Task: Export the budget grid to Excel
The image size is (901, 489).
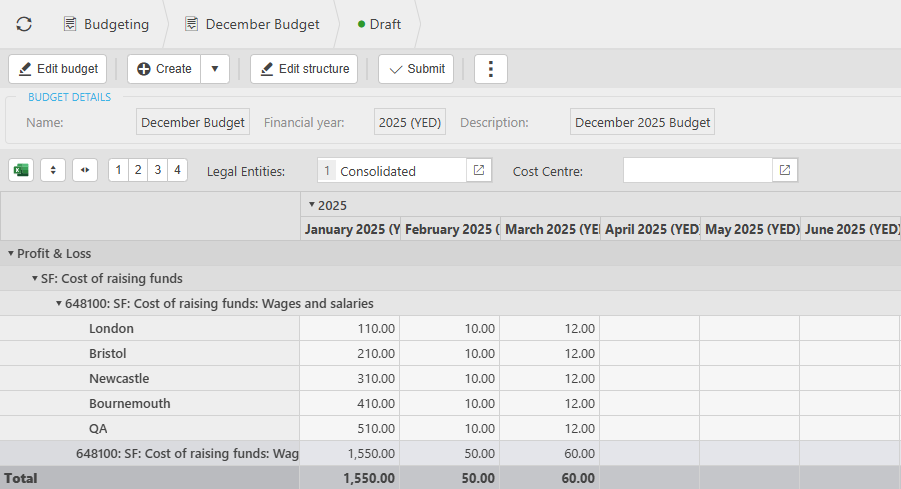Action: point(21,170)
